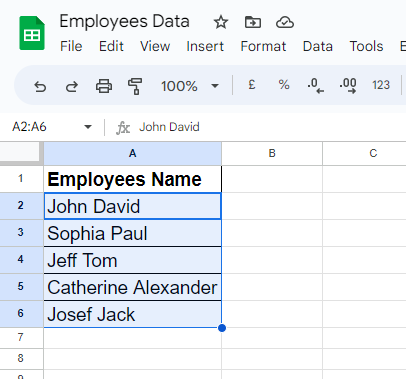The width and height of the screenshot is (406, 379).
Task: Select row 8 header
Action: tap(21, 359)
